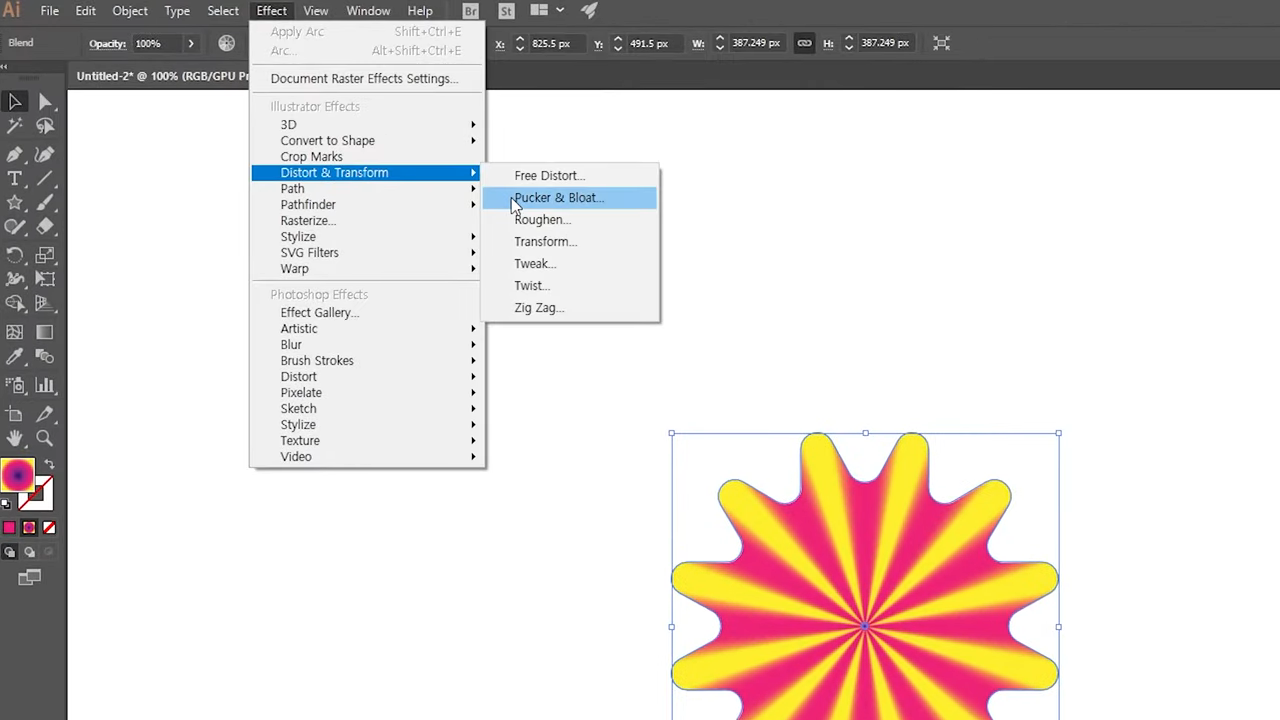Open the Object menu

(130, 11)
